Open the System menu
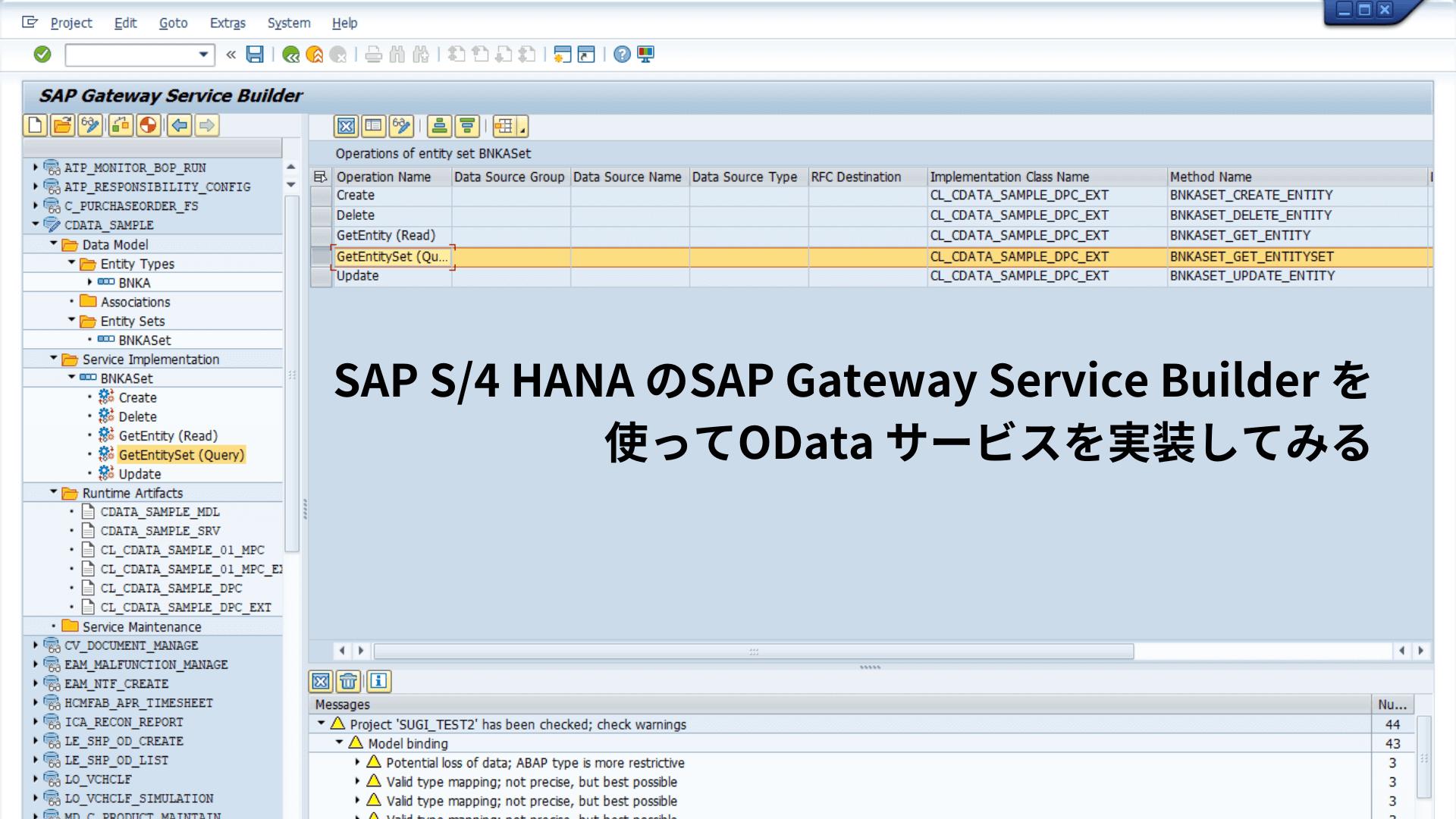 point(289,23)
